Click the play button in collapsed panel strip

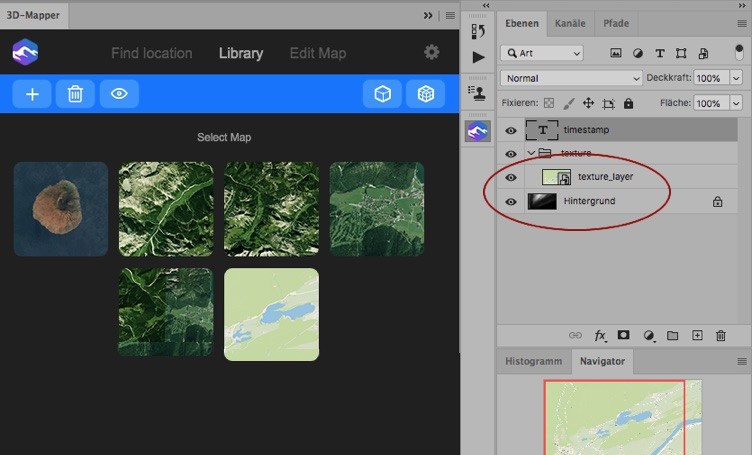click(478, 57)
